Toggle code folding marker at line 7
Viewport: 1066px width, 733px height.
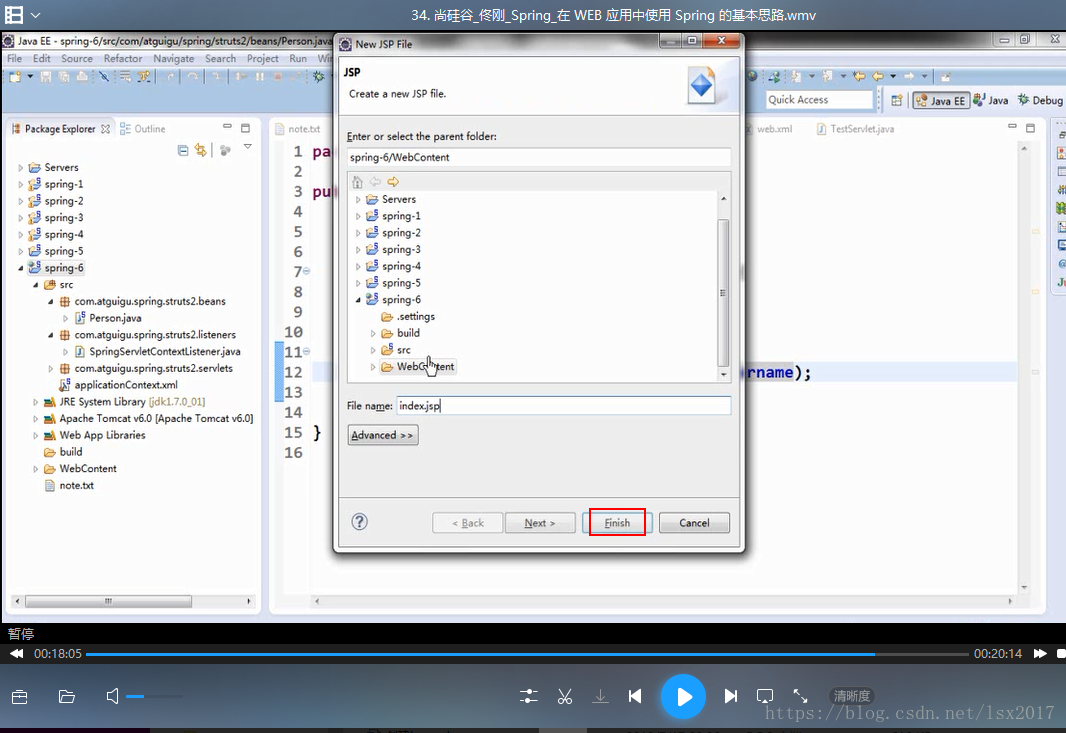pyautogui.click(x=307, y=271)
